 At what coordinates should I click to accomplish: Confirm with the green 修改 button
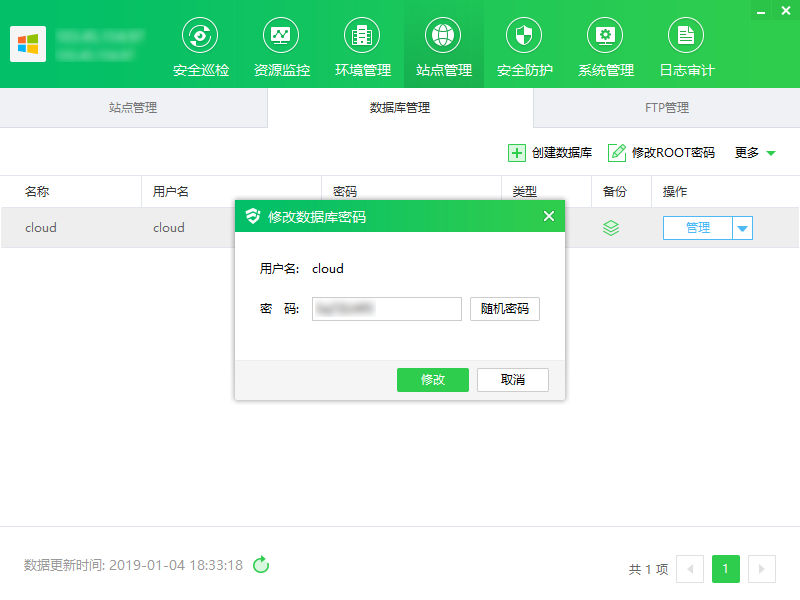(433, 380)
